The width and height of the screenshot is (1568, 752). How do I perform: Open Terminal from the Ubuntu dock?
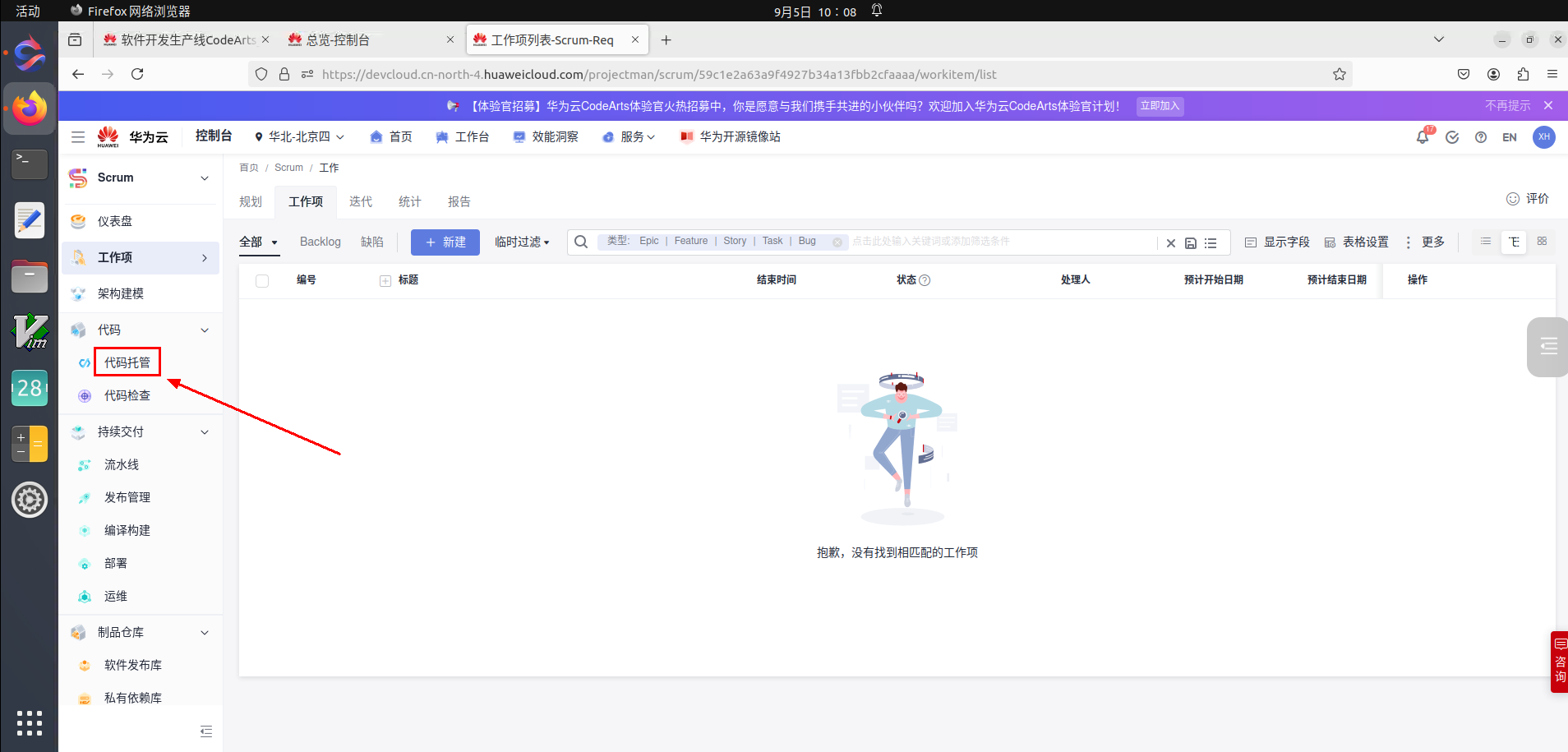coord(30,164)
